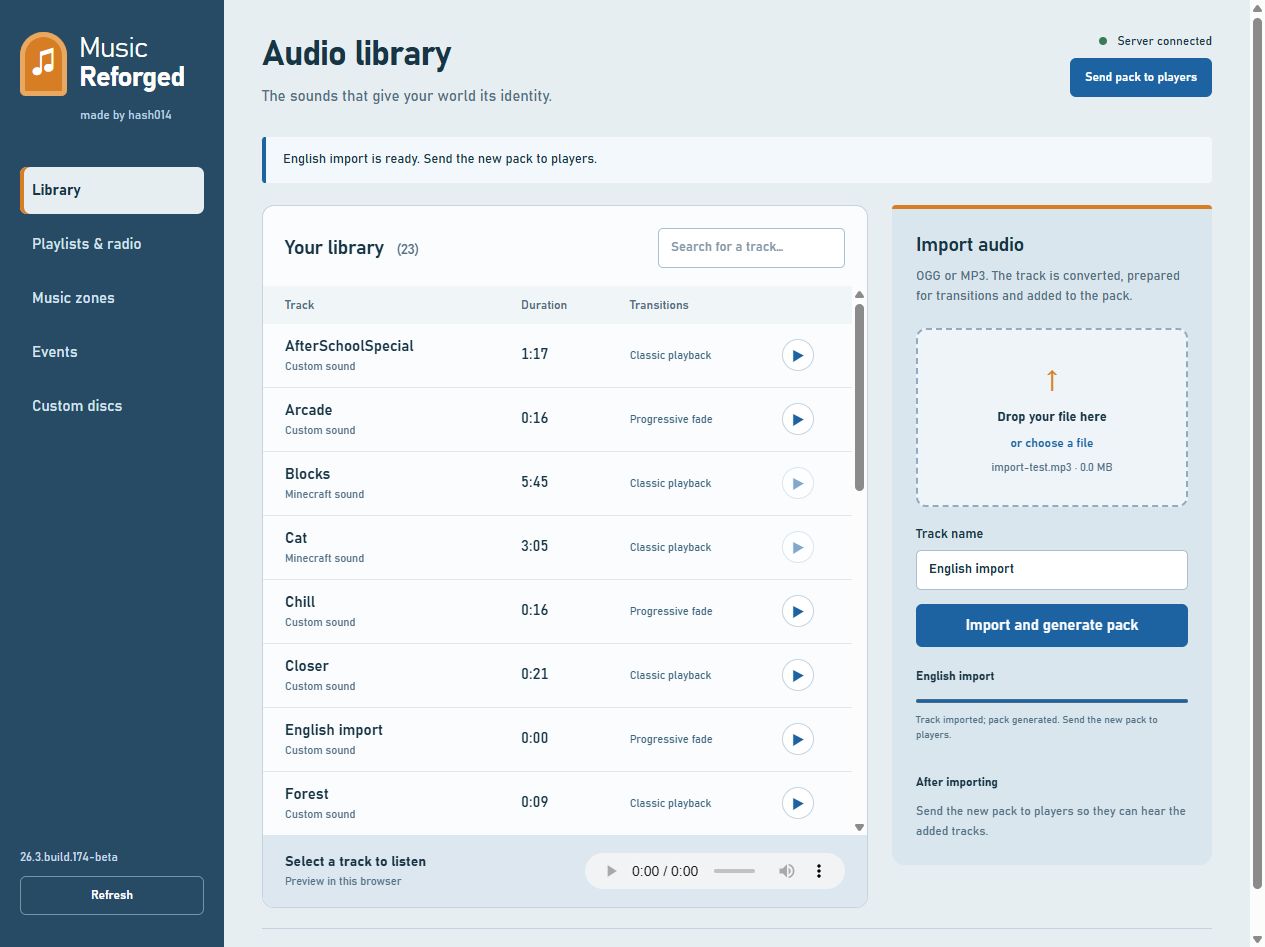Open the Custom discs section

112,406
